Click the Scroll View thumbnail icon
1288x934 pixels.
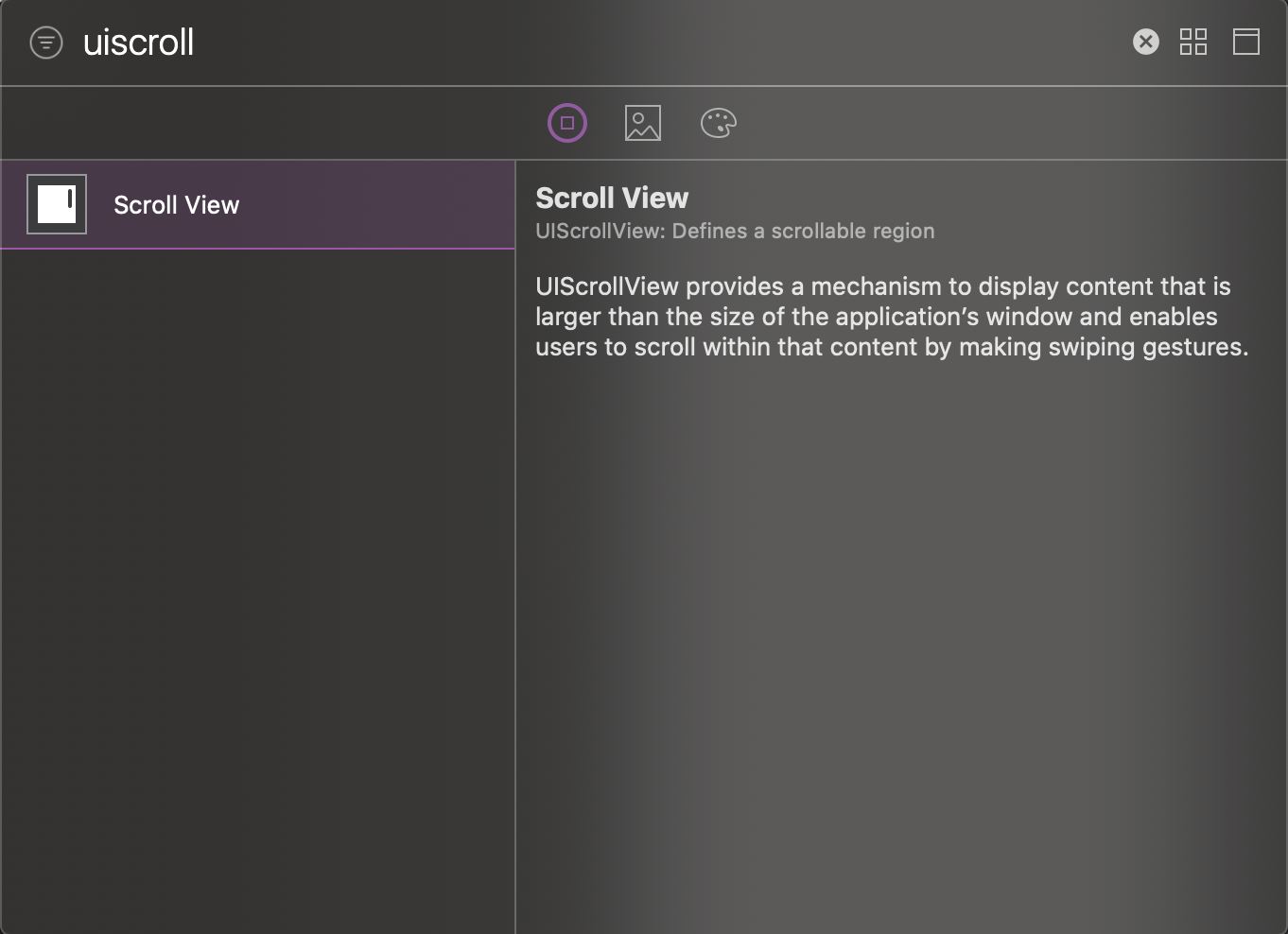[x=57, y=204]
